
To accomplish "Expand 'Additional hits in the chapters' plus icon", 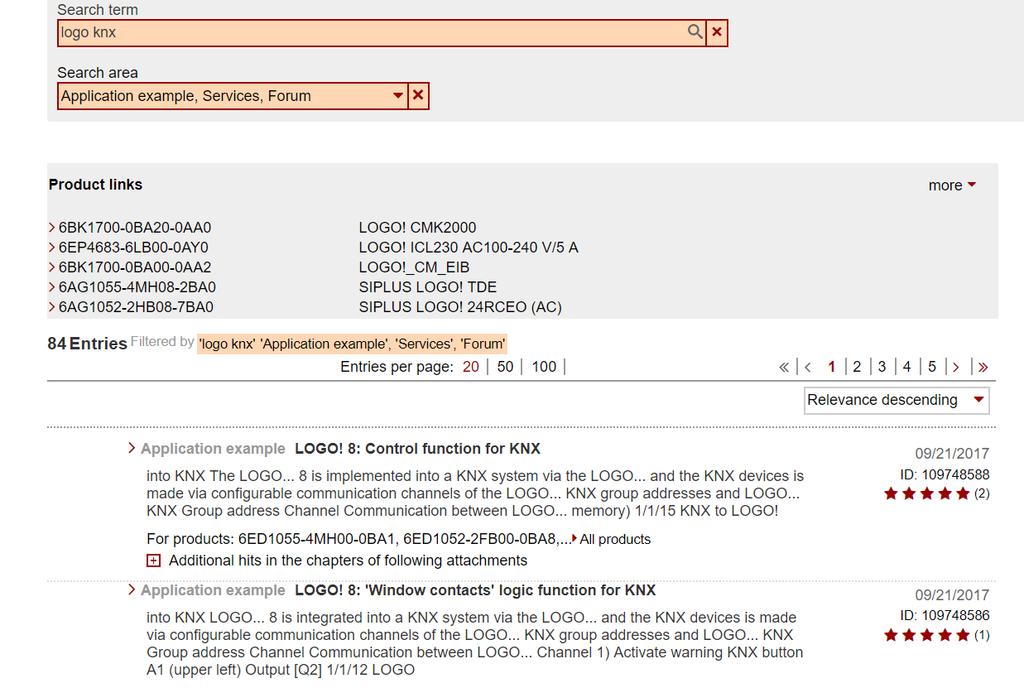I will (x=153, y=561).
